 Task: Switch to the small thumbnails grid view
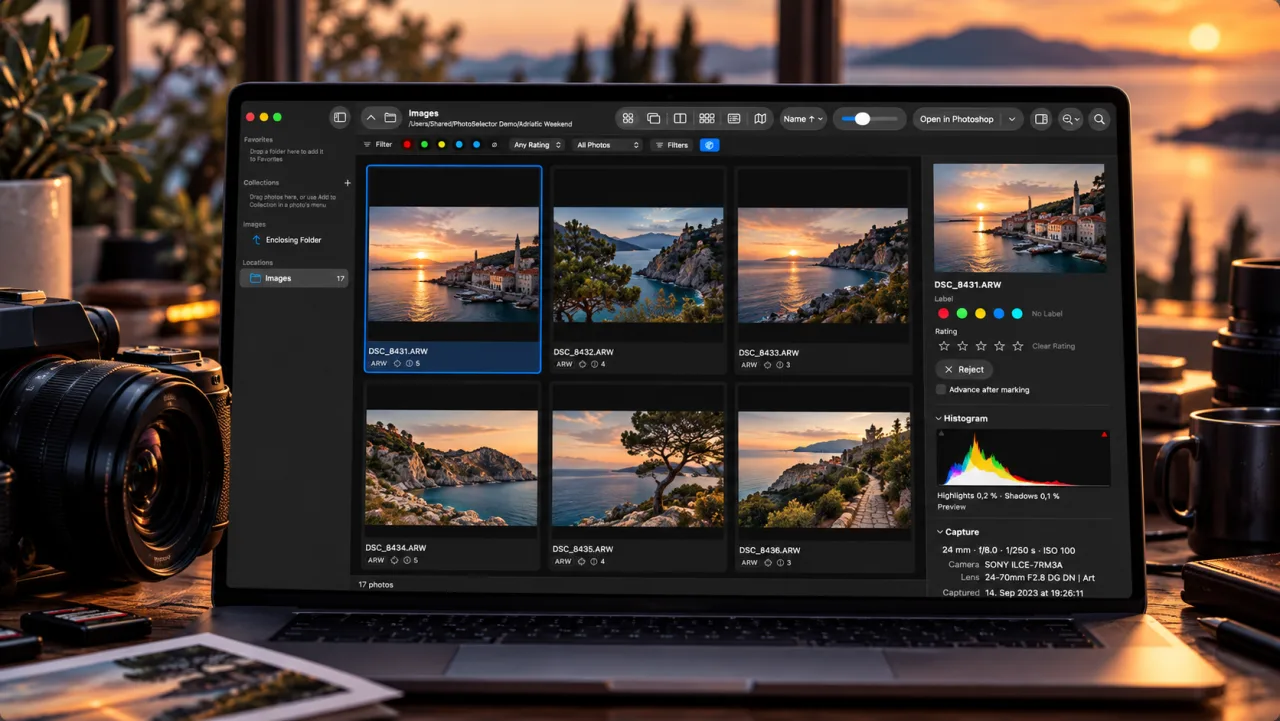707,119
